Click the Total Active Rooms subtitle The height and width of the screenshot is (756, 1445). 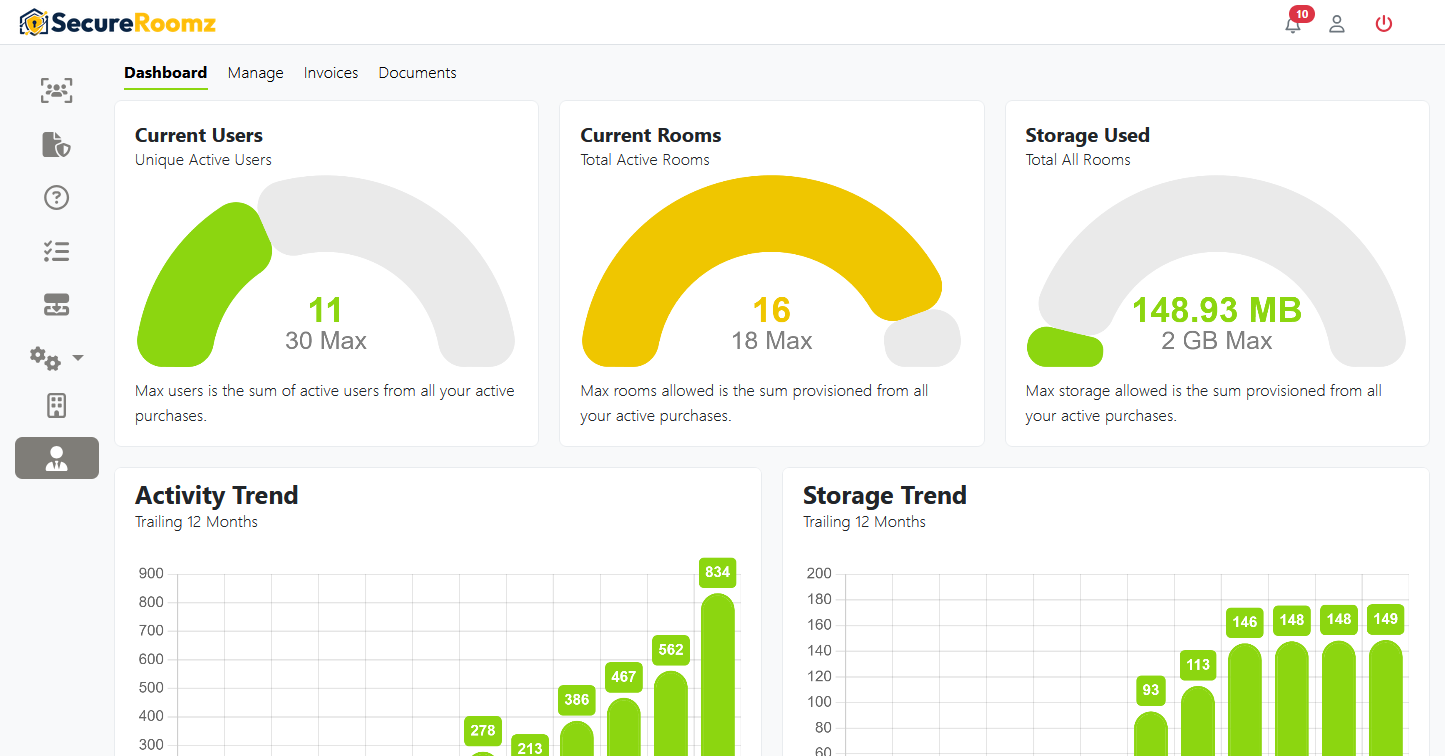645,160
